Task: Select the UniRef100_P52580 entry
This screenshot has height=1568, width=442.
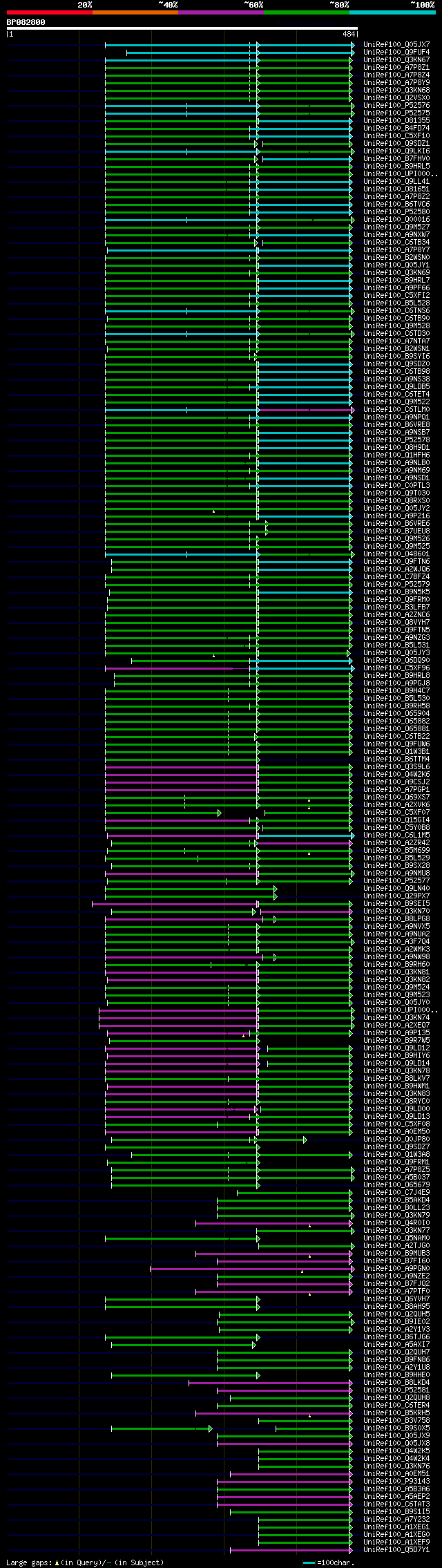Action: [396, 211]
